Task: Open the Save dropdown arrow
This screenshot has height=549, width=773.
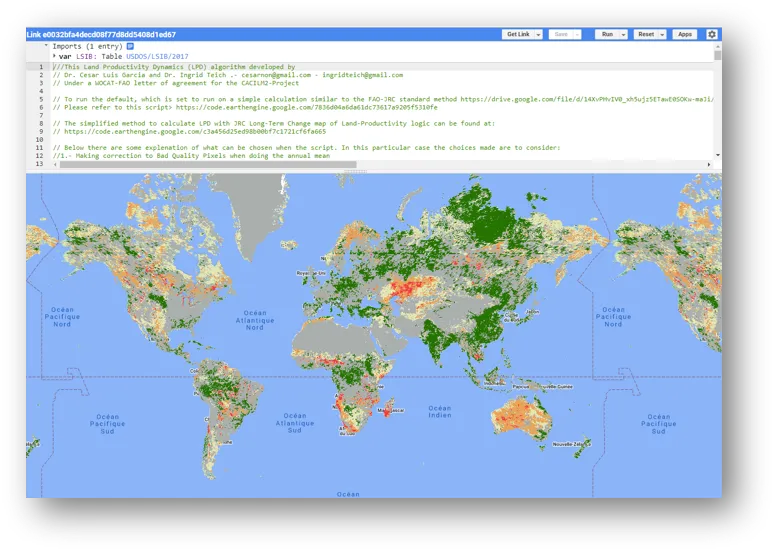Action: click(x=578, y=34)
